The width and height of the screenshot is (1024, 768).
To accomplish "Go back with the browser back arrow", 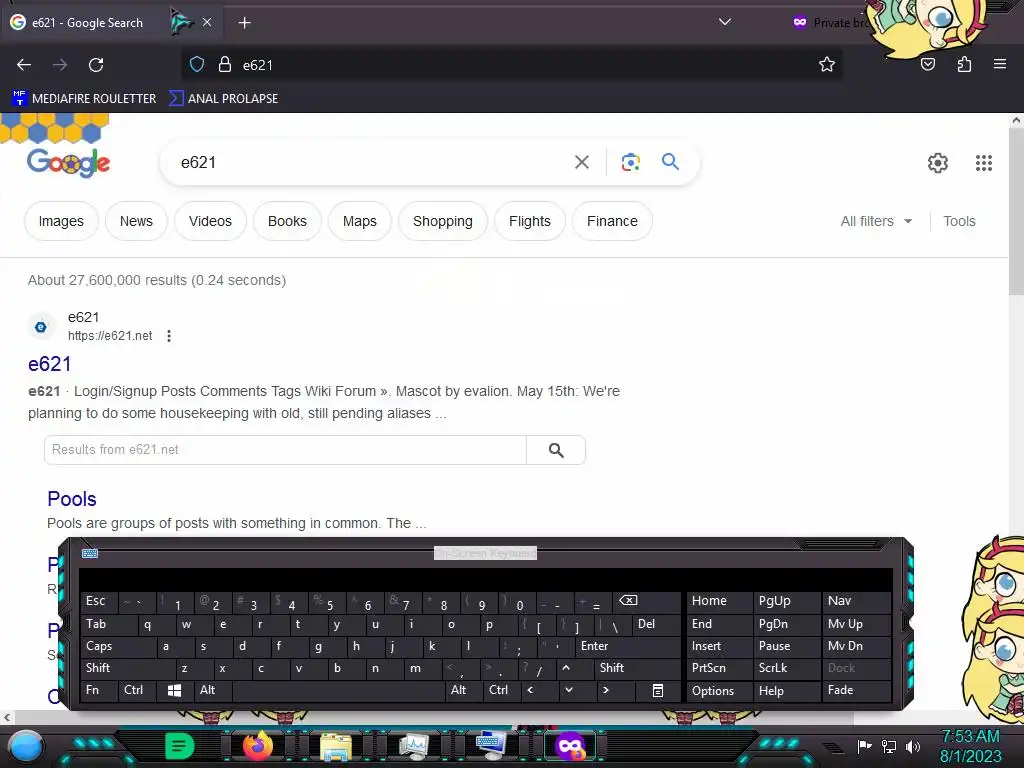I will [24, 65].
